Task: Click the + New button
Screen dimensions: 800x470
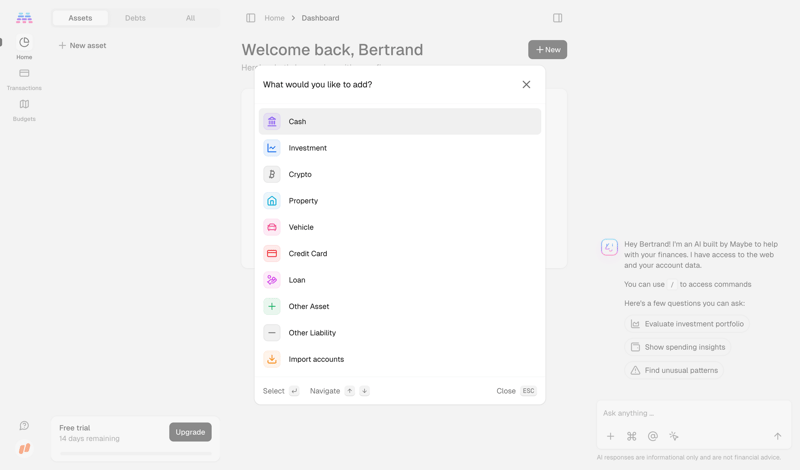Action: coord(547,50)
